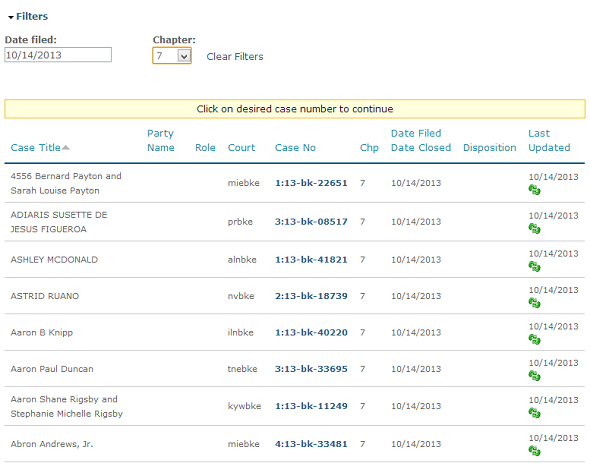Viewport: 590px width, 463px height.
Task: Click refresh icon for Abron Andrews case
Action: (534, 451)
